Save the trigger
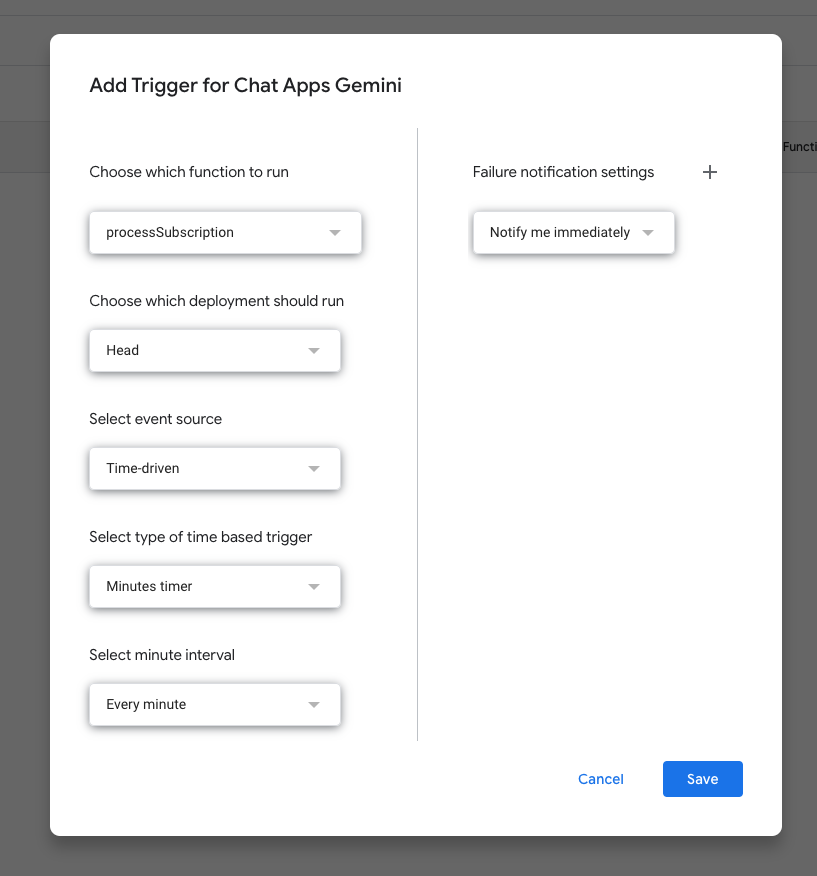Viewport: 817px width, 876px height. coord(702,779)
